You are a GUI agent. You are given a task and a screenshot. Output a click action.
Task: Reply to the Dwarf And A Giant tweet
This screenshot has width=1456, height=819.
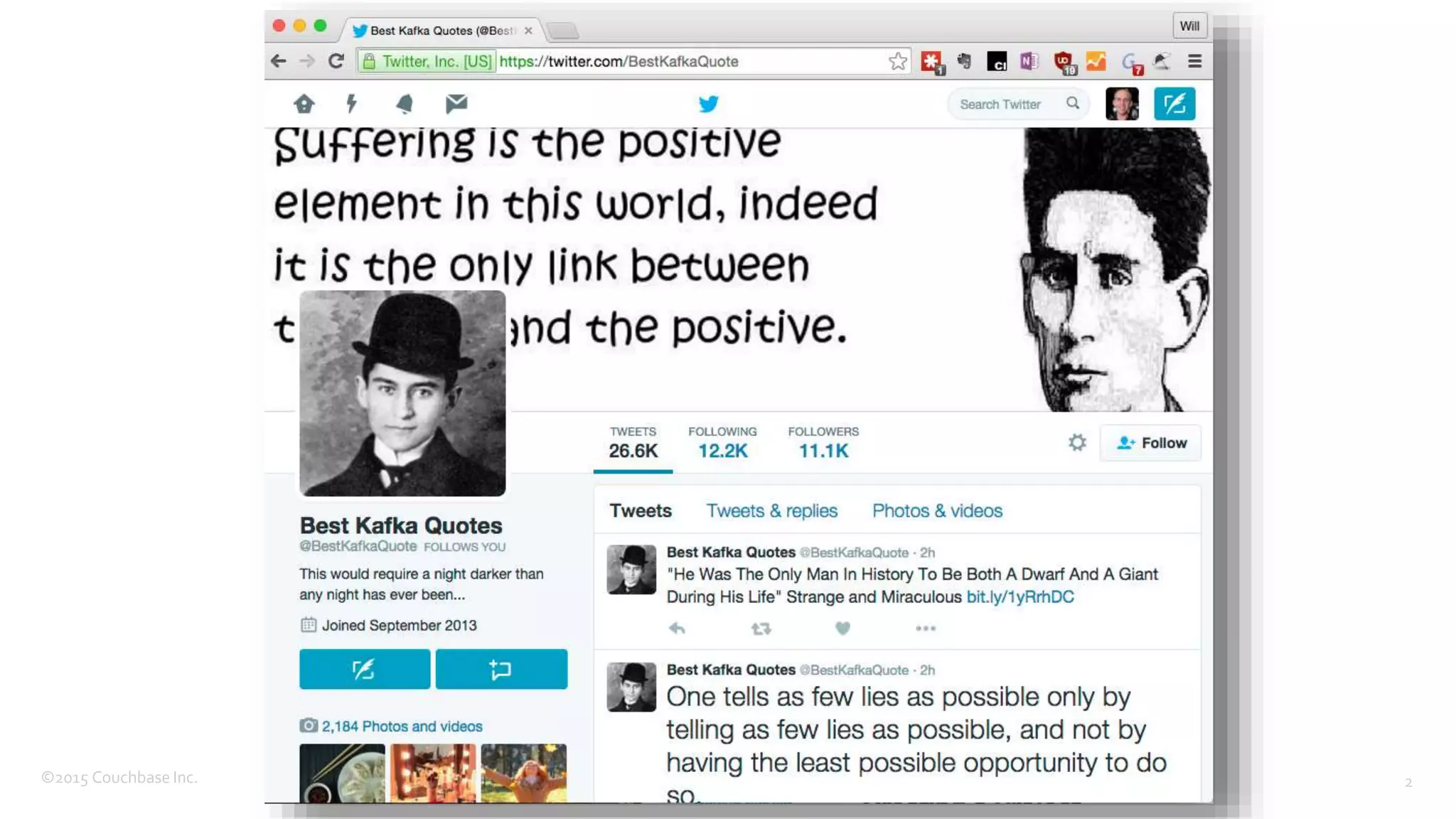coord(677,628)
